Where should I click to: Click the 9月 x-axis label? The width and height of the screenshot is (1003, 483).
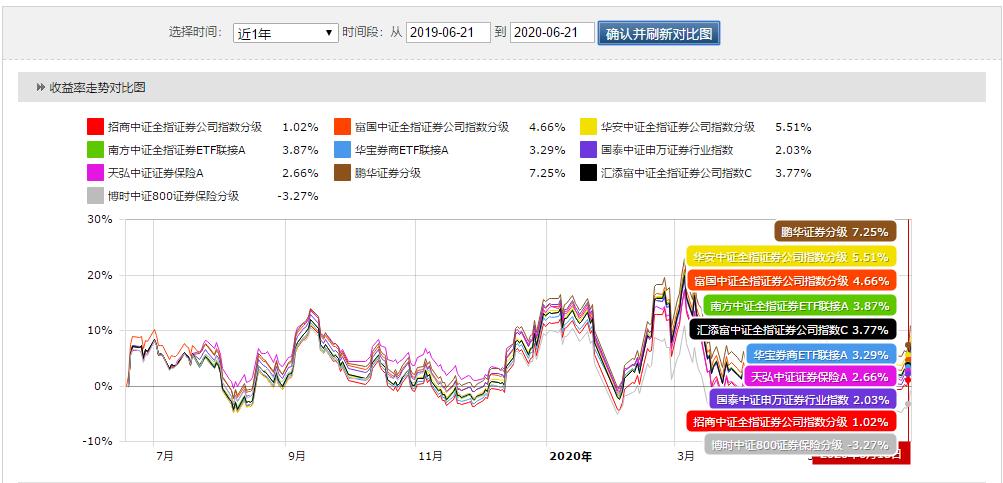coord(296,456)
